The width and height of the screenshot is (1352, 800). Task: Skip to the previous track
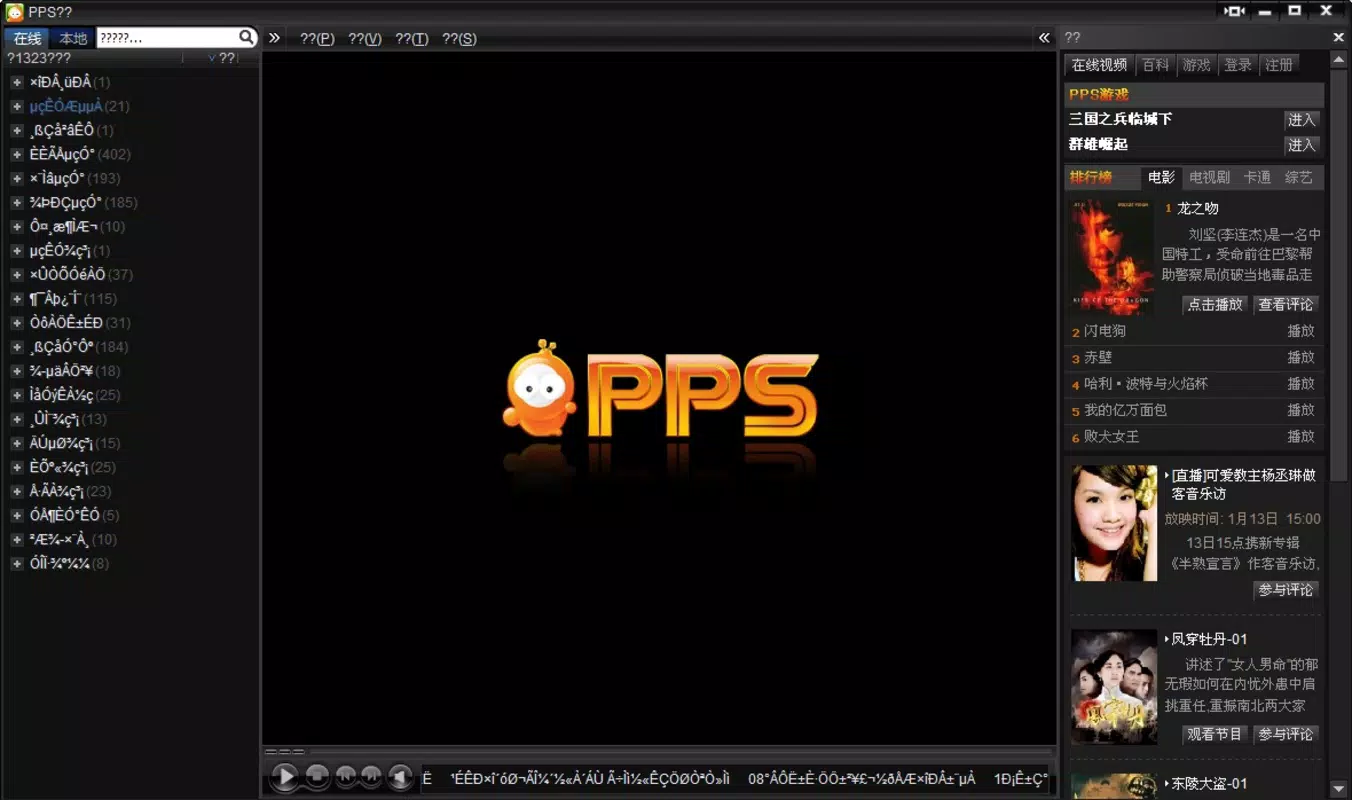(x=346, y=776)
